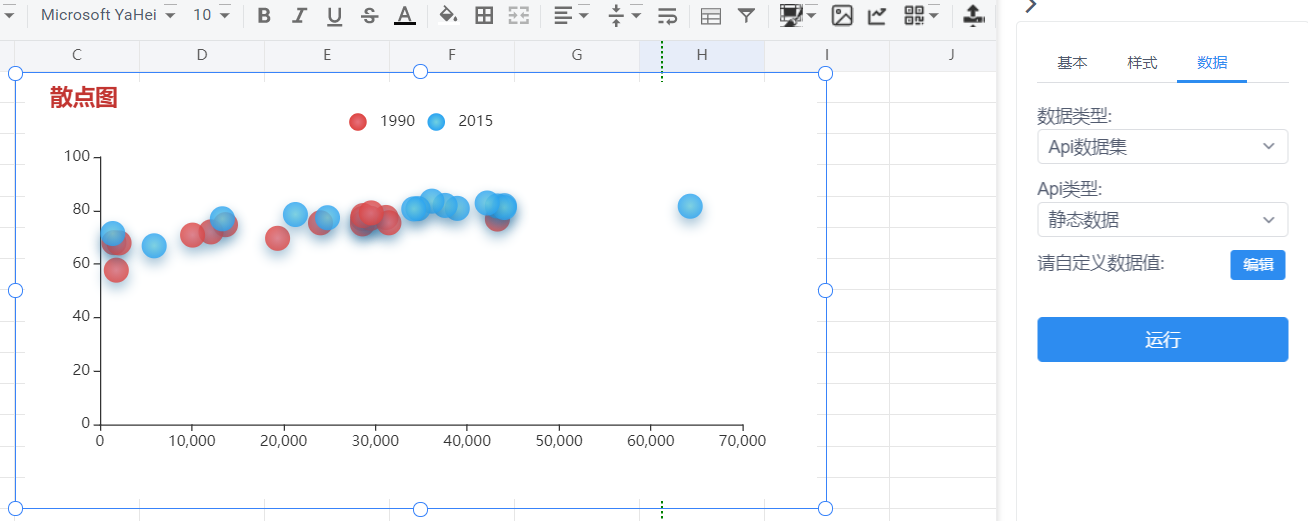Click the merge cells icon
Image resolution: width=1308 pixels, height=521 pixels.
coord(518,15)
